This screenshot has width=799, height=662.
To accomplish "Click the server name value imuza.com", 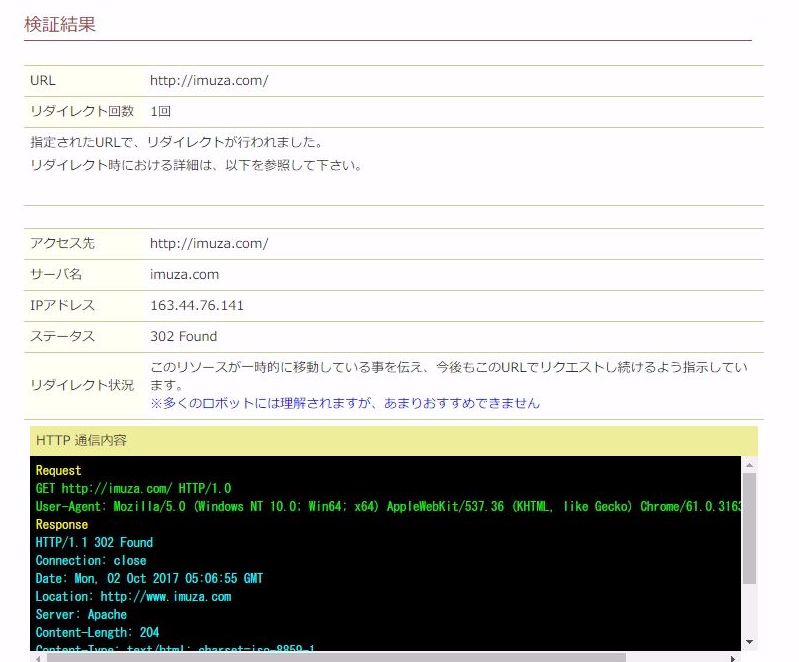I will tap(184, 275).
